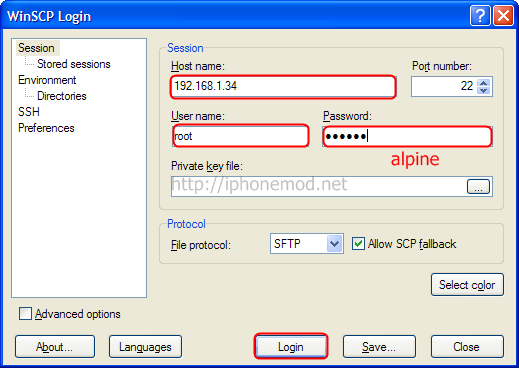Open the Environment settings page
The image size is (519, 368).
click(47, 80)
